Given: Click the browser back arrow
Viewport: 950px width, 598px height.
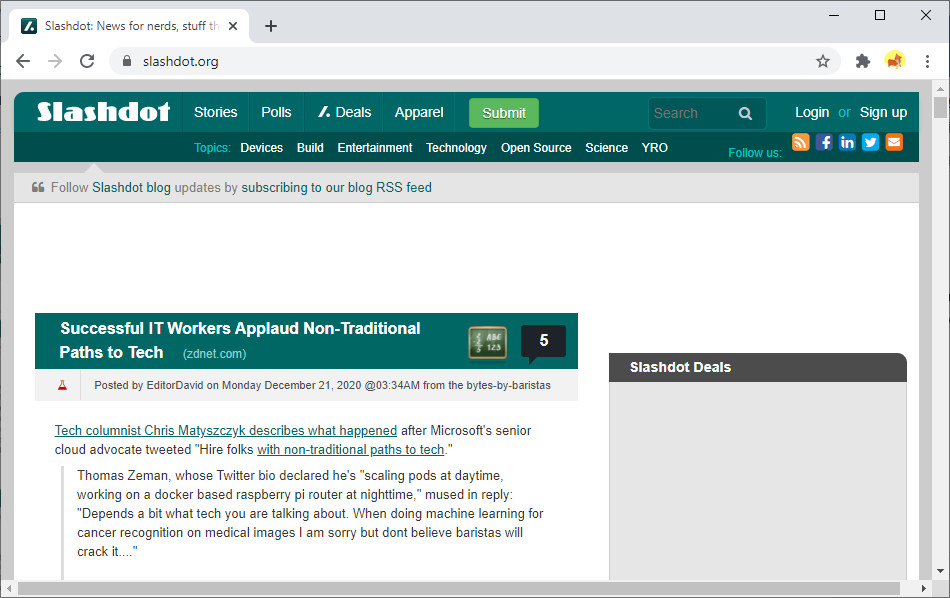Looking at the screenshot, I should [x=23, y=61].
